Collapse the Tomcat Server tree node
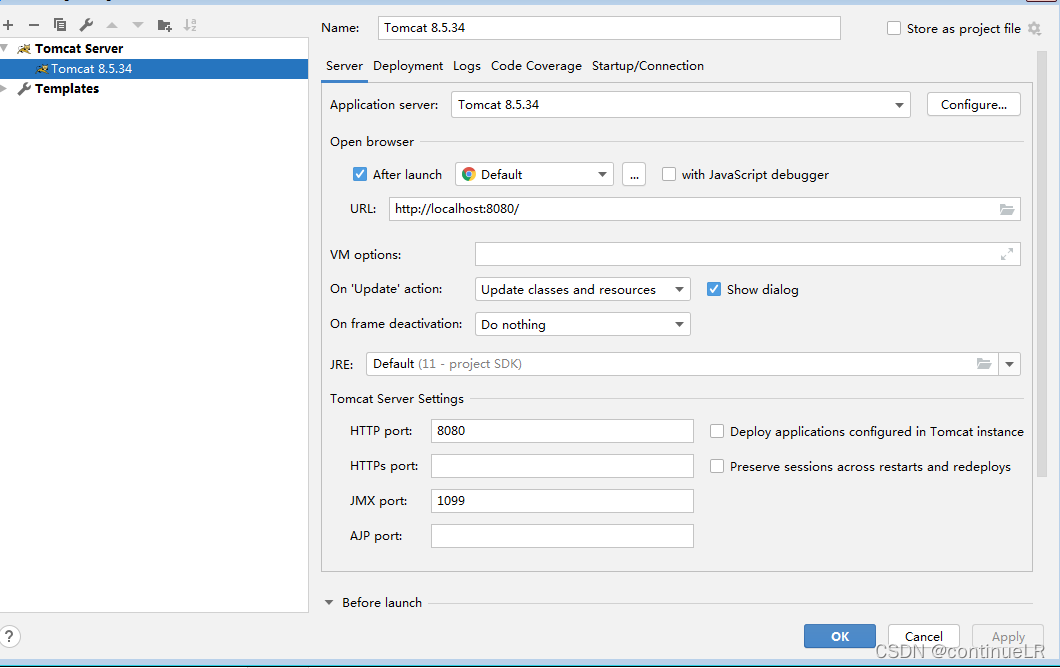The width and height of the screenshot is (1060, 668). pos(5,49)
